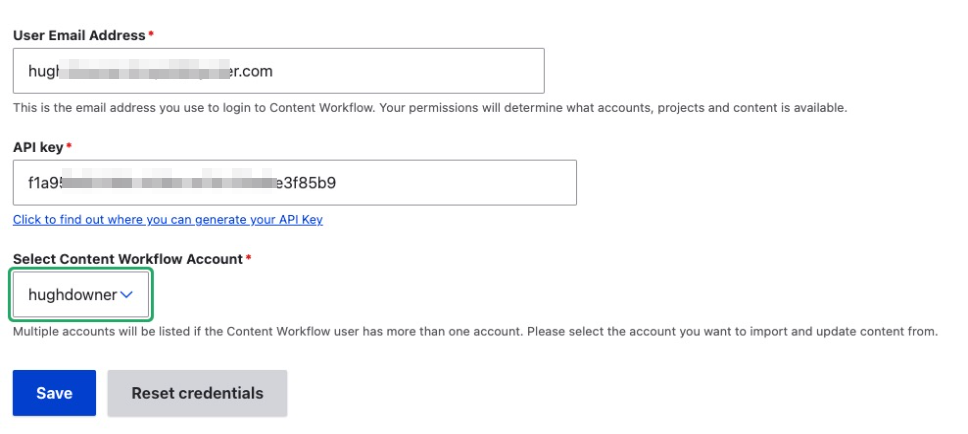The width and height of the screenshot is (968, 434).
Task: Click the Reset credentials button
Action: tap(197, 393)
